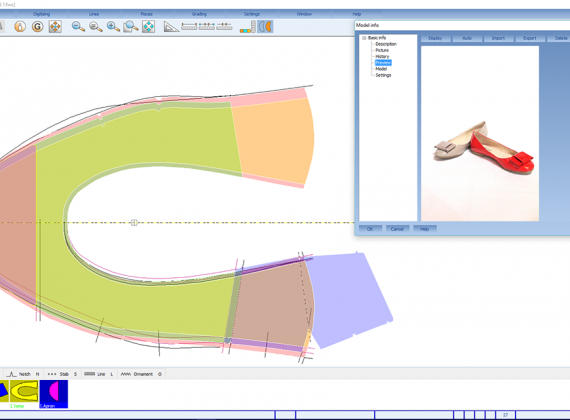Open the Lines menu
The image size is (570, 420).
click(x=94, y=14)
